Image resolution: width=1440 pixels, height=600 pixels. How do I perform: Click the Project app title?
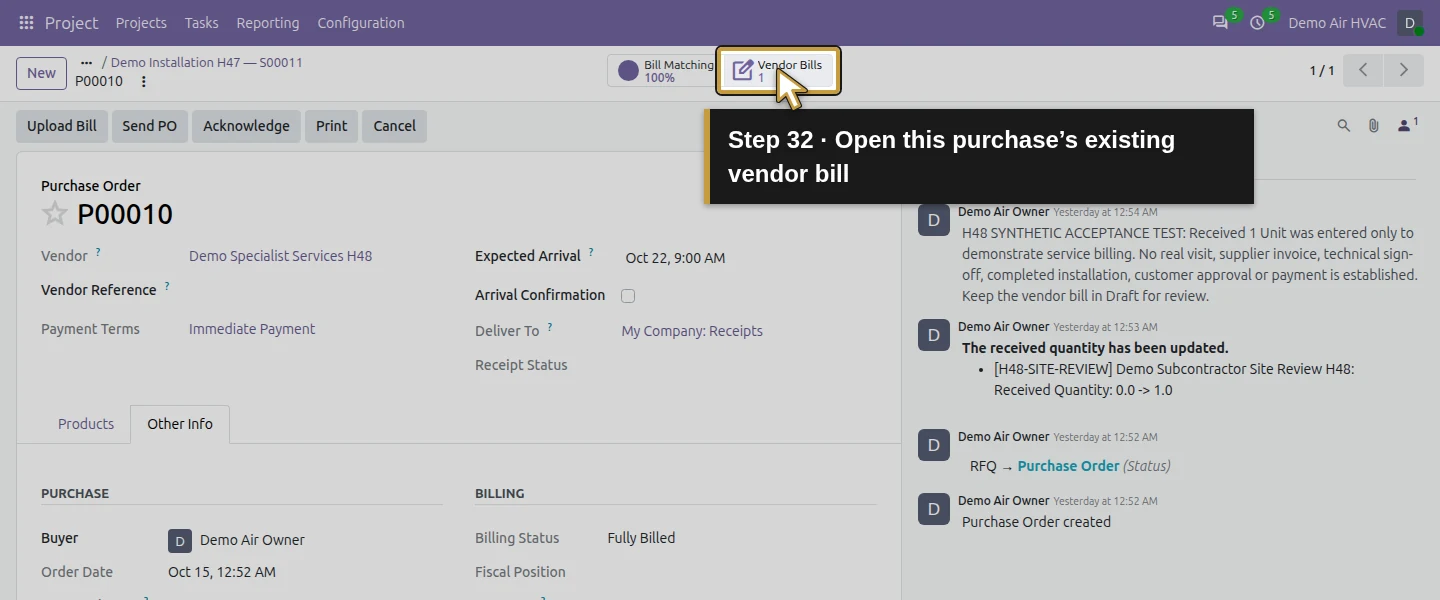coord(71,22)
